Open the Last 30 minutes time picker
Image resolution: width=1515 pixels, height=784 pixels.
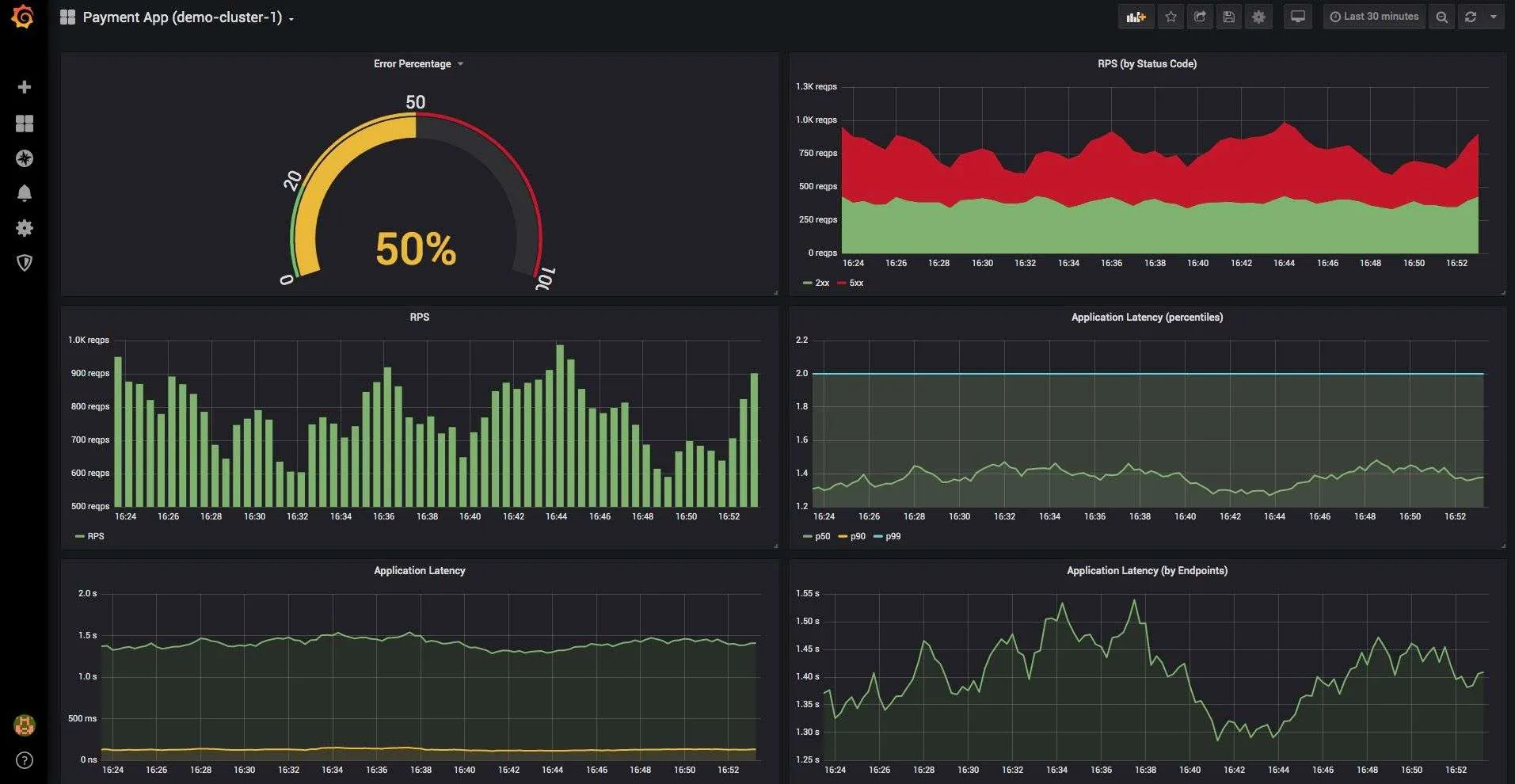tap(1374, 17)
